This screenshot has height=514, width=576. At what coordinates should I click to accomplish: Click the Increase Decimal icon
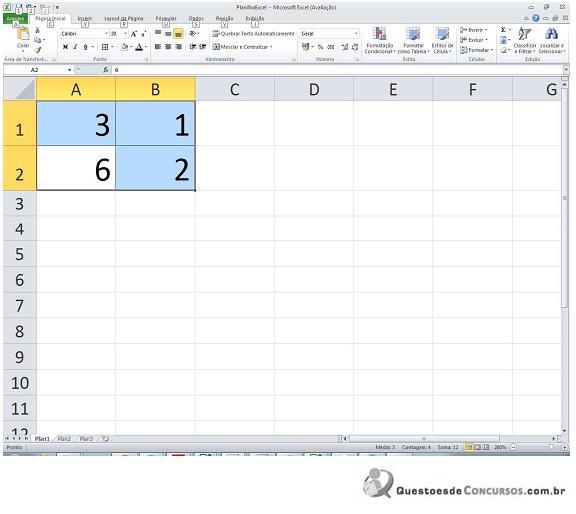click(345, 47)
